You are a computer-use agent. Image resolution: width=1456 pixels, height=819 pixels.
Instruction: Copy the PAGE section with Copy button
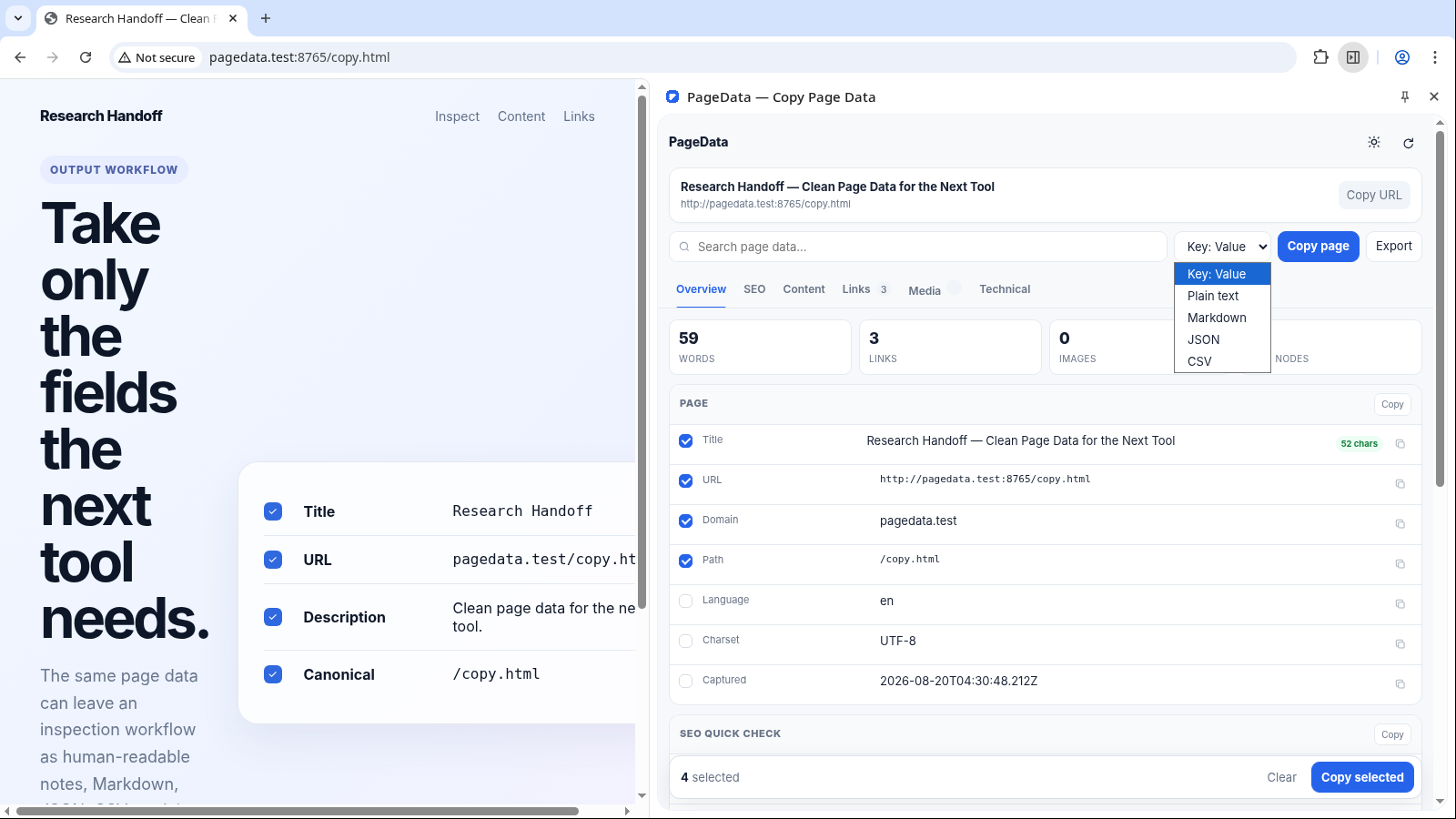click(1392, 404)
